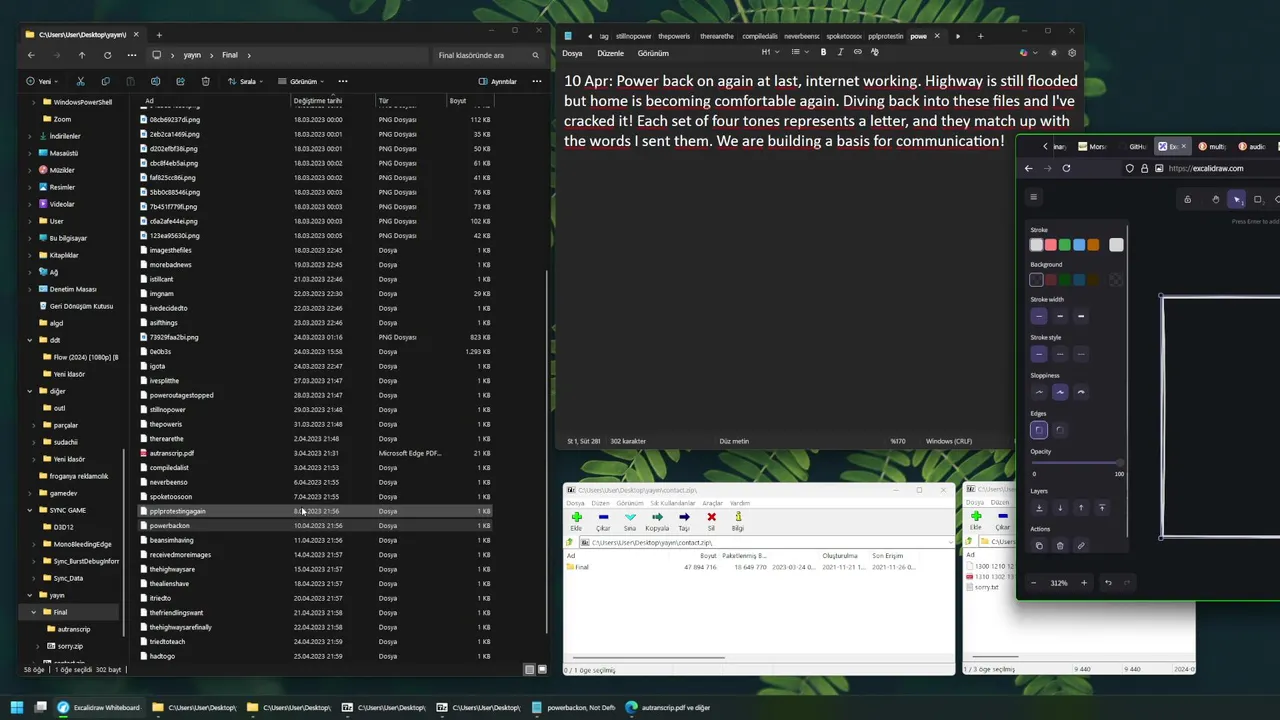Set edges to sharp
Screen dimensions: 1280x720
pos(1039,430)
